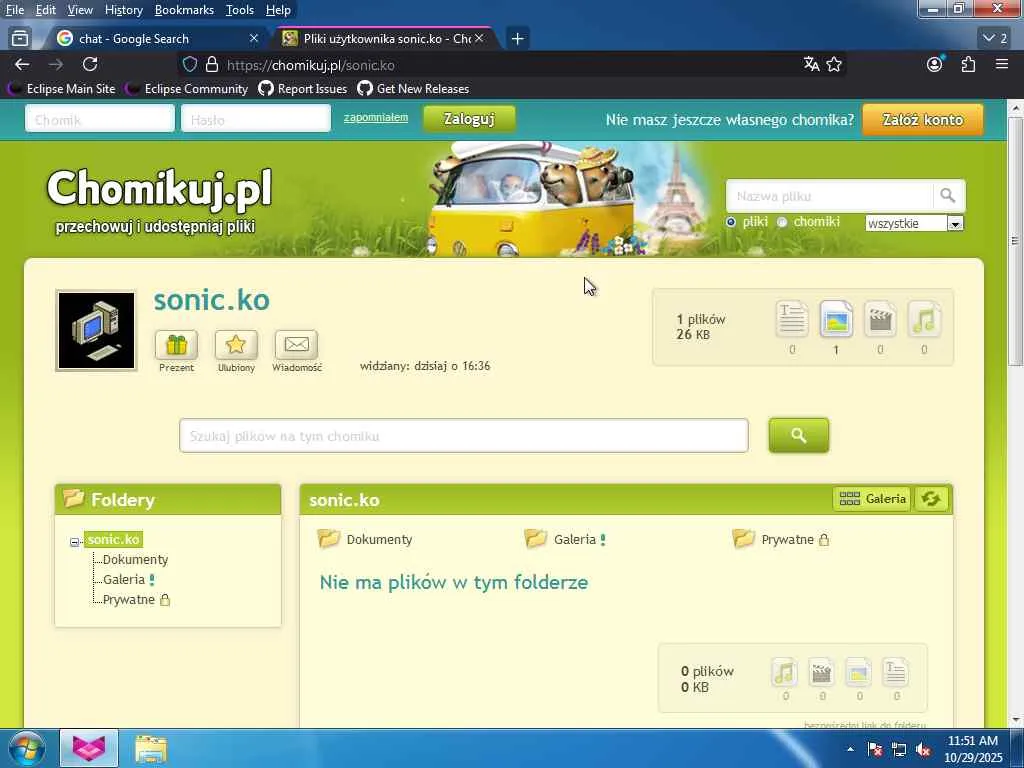Click the tracking protection shield icon
This screenshot has height=768, width=1024.
(189, 65)
